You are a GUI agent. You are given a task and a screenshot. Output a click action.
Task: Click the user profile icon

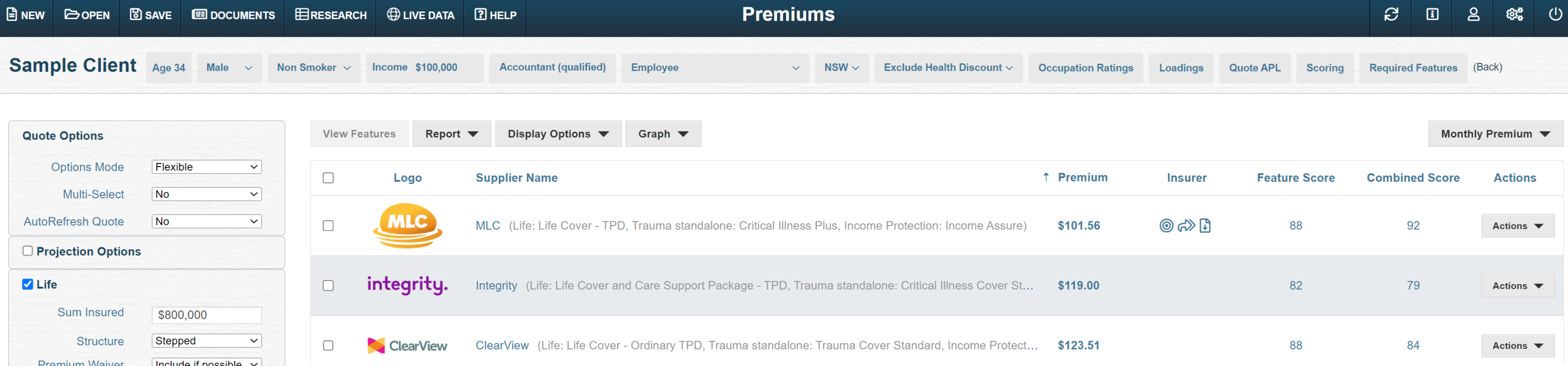(x=1472, y=14)
